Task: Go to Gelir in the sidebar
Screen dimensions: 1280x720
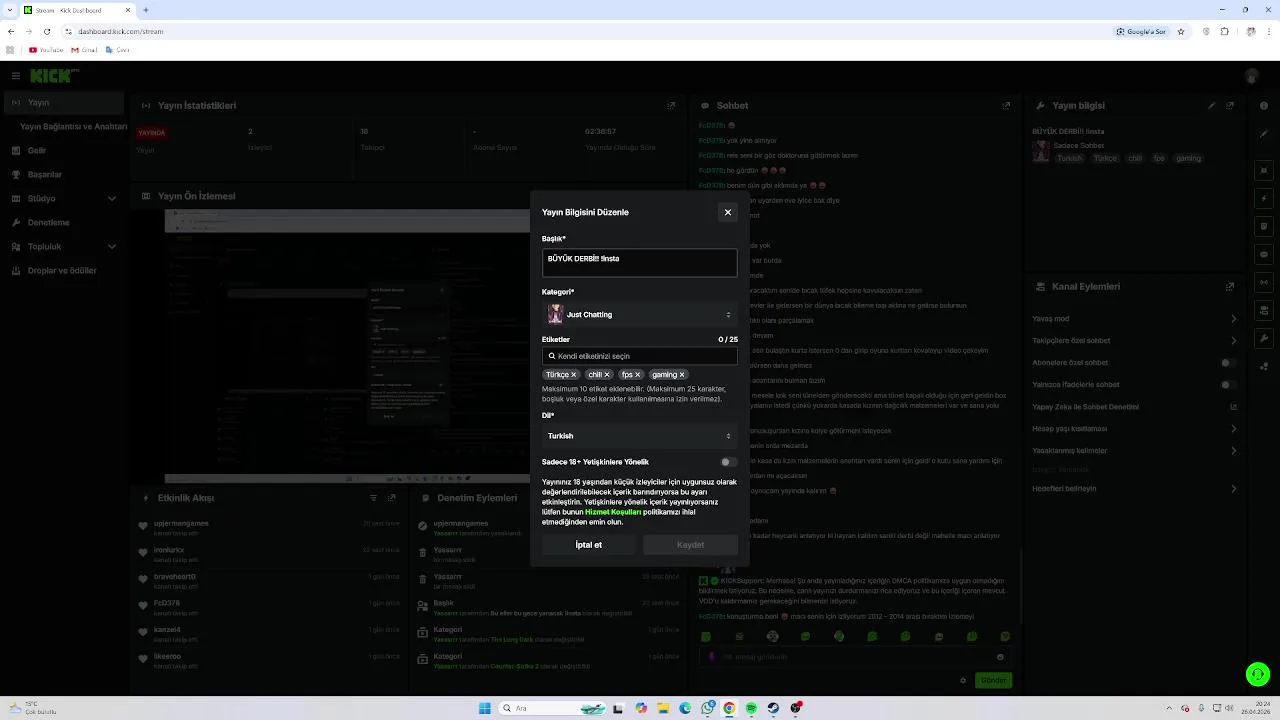Action: pos(64,150)
